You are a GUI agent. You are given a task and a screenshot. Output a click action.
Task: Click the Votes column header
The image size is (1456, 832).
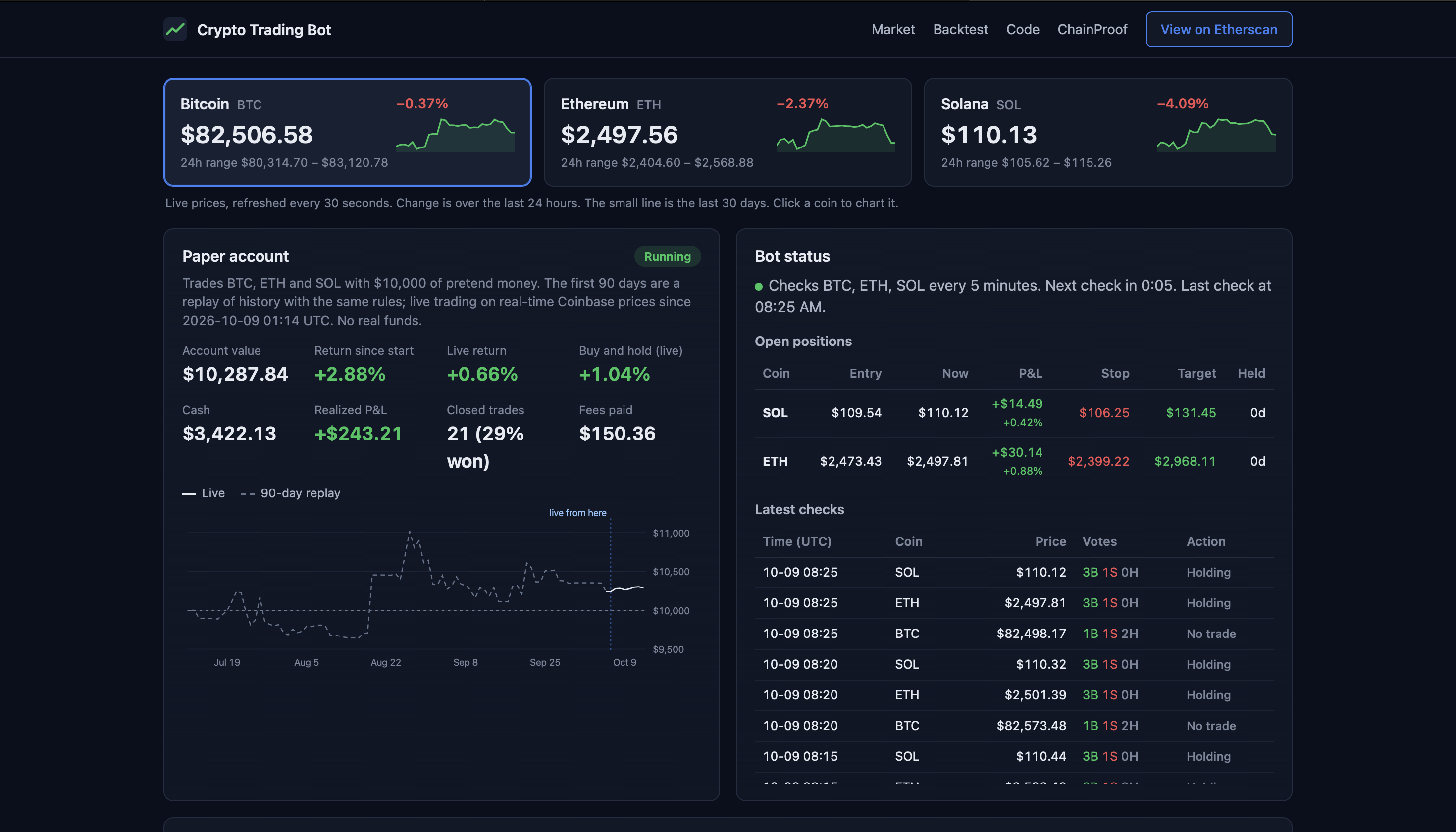(1099, 541)
